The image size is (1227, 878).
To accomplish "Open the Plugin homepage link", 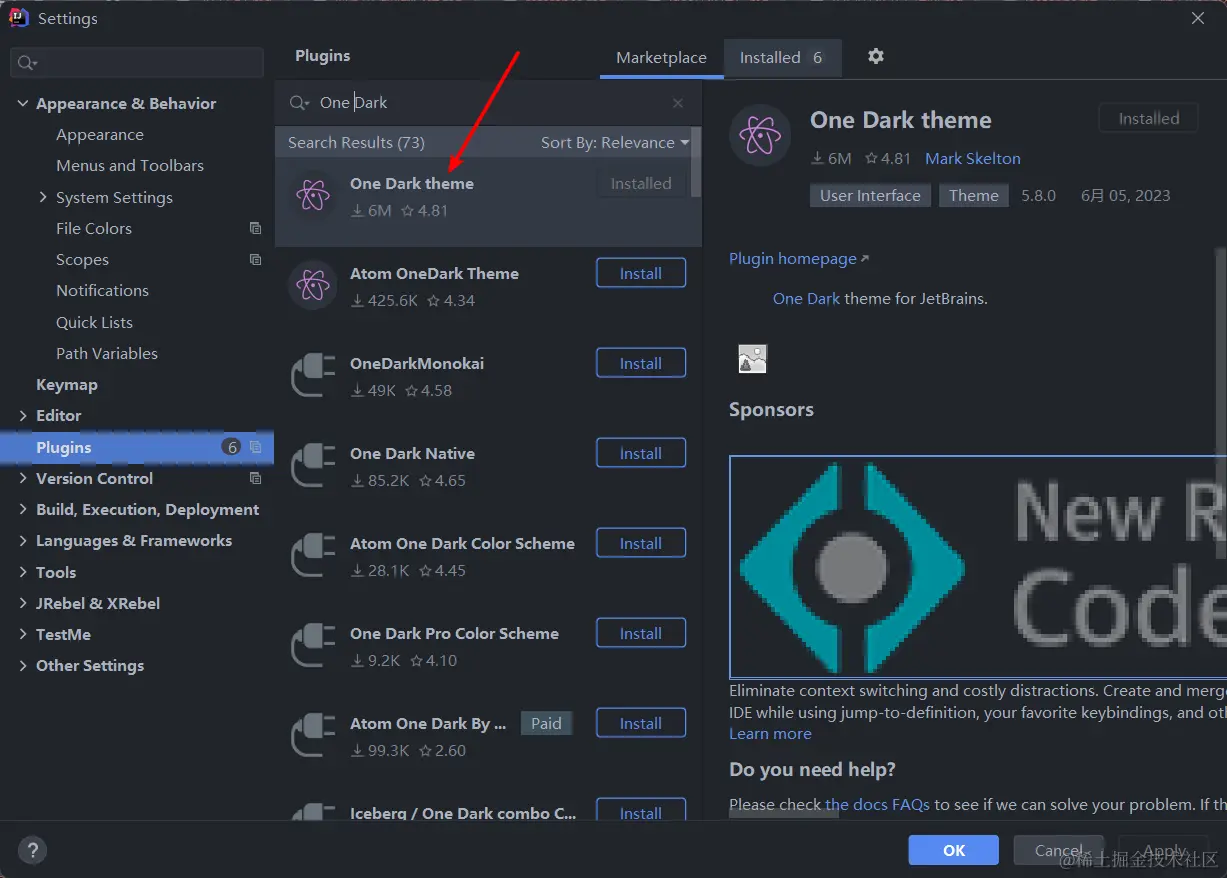I will point(799,258).
